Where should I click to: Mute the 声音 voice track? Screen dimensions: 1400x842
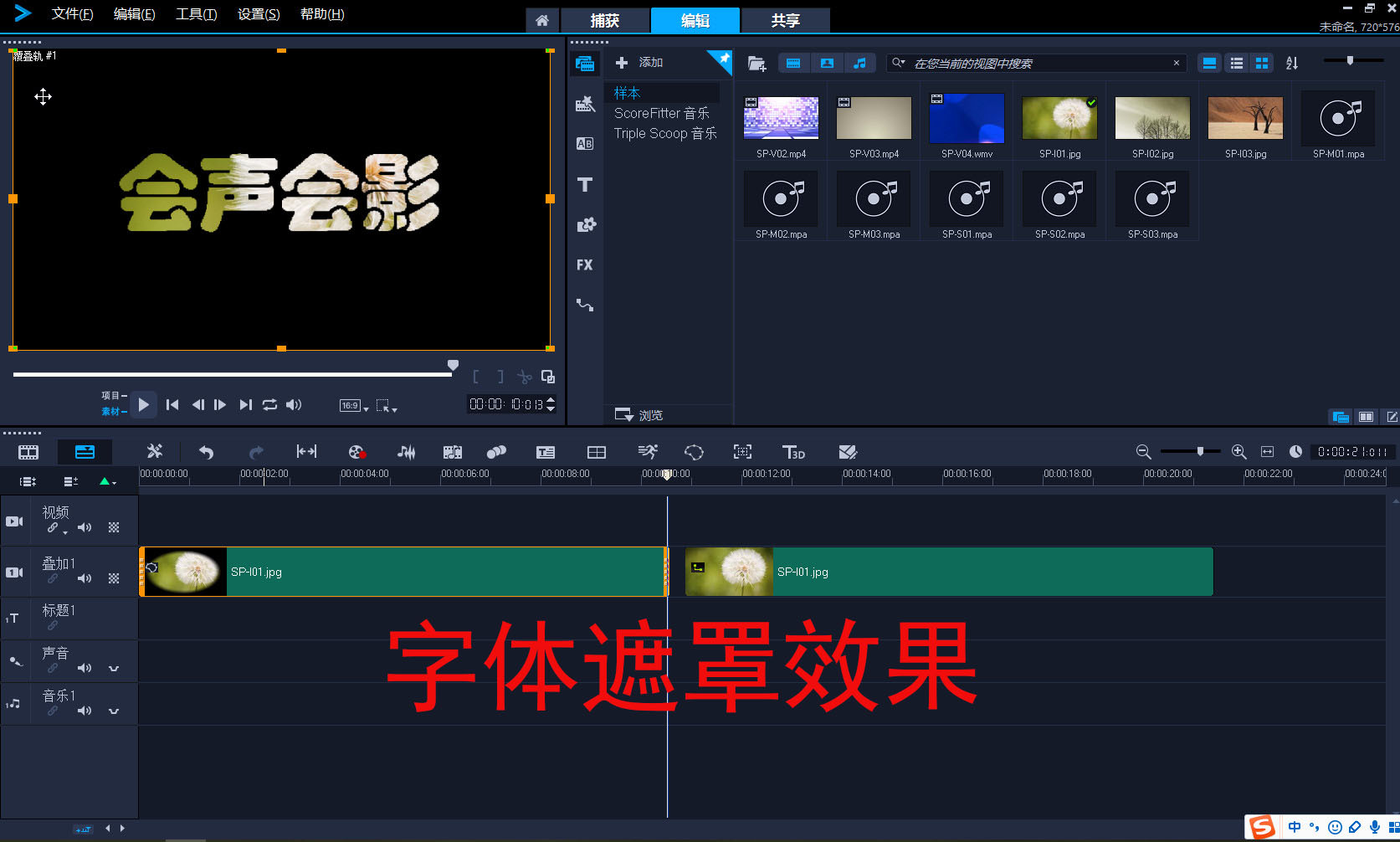(x=85, y=668)
